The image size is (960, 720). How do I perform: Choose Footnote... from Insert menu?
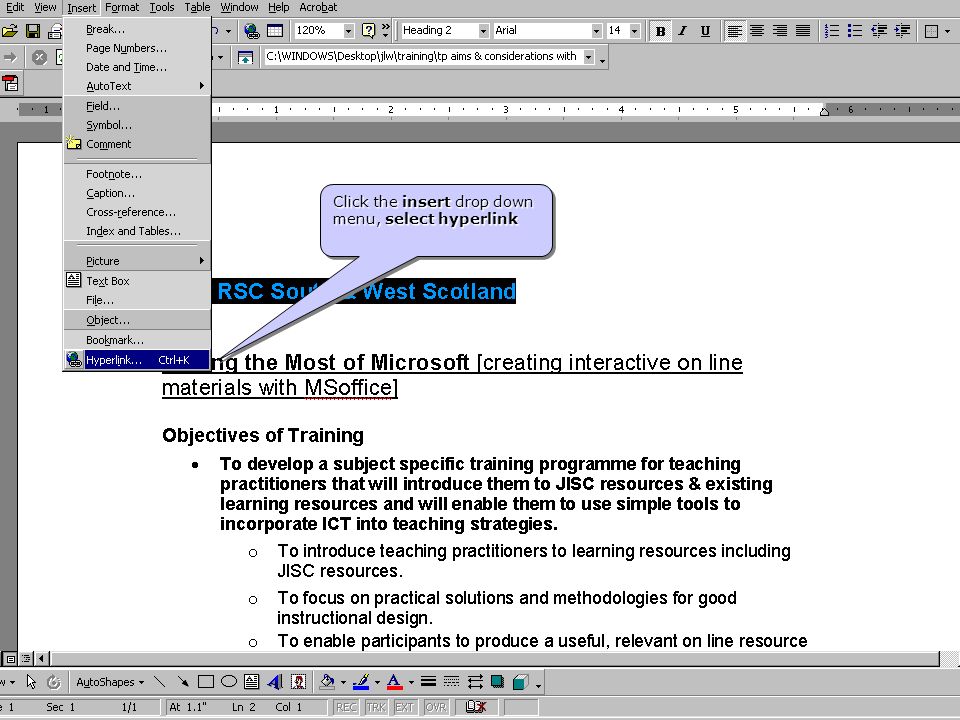click(x=137, y=174)
